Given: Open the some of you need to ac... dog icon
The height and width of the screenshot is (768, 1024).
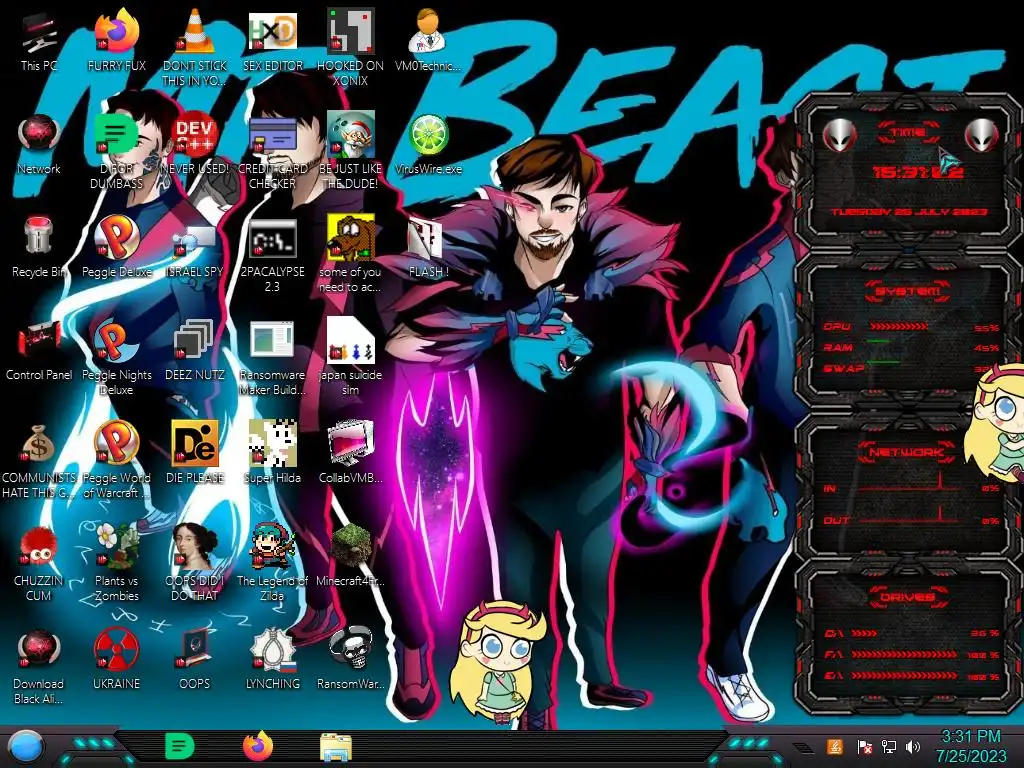Looking at the screenshot, I should (350, 237).
